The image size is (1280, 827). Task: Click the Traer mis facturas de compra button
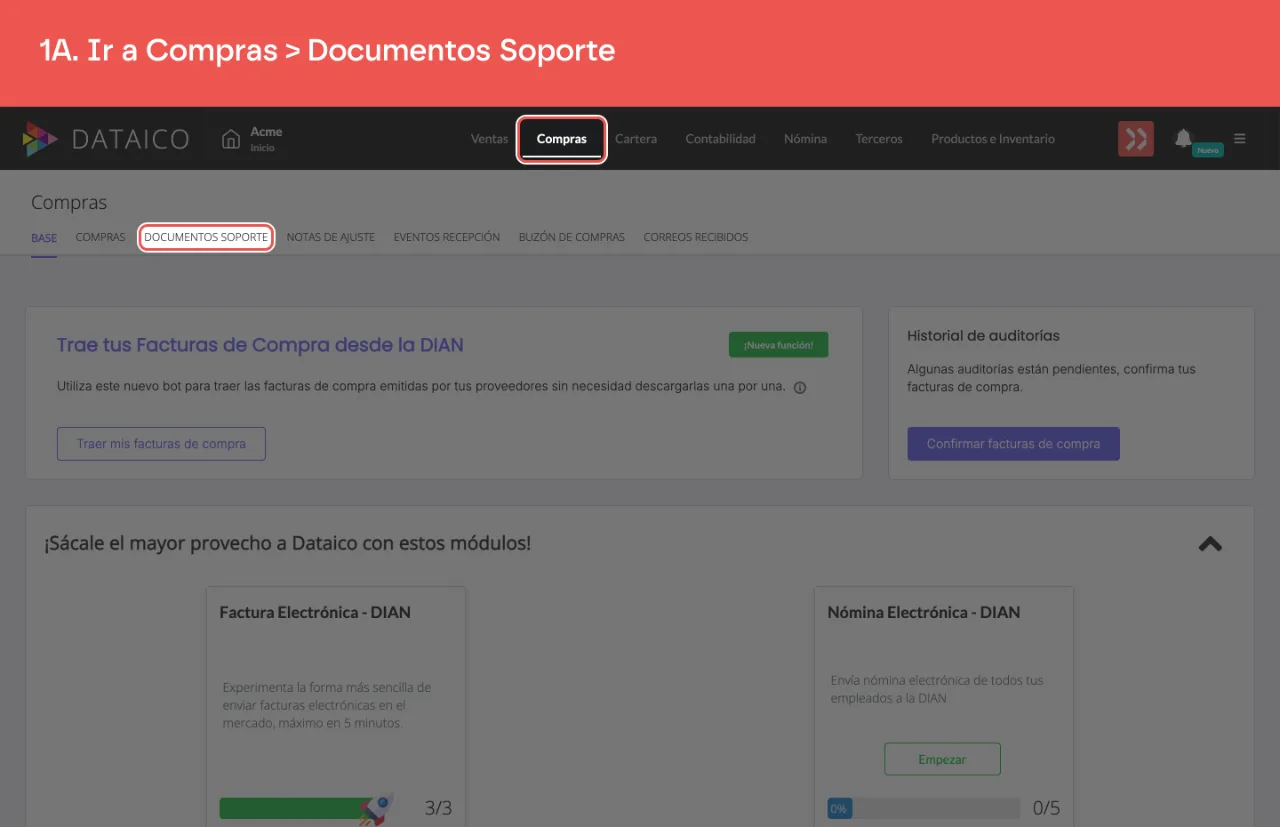click(161, 444)
